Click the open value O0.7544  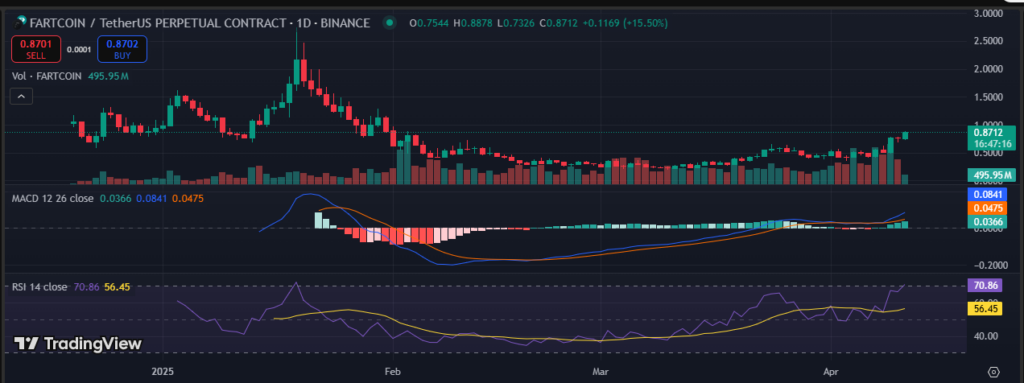point(428,24)
